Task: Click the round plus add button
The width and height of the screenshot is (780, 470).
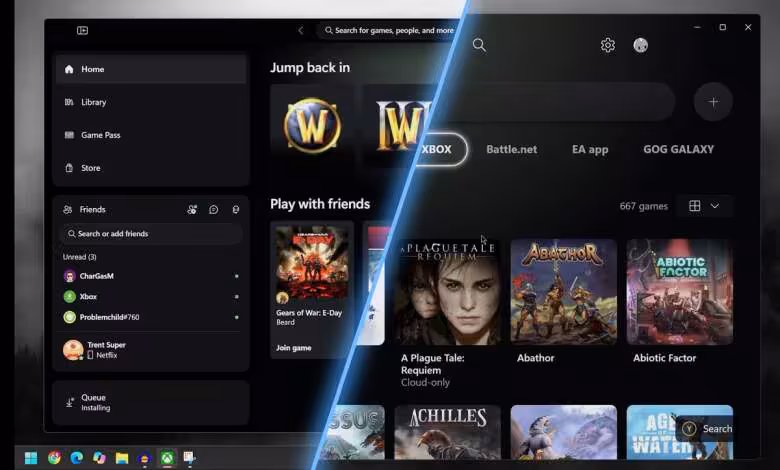Action: coord(713,102)
